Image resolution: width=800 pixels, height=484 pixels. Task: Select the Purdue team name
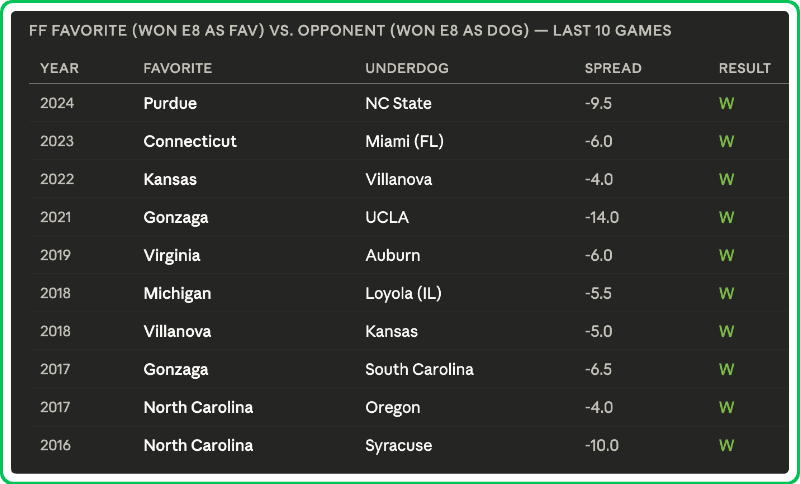pos(170,104)
